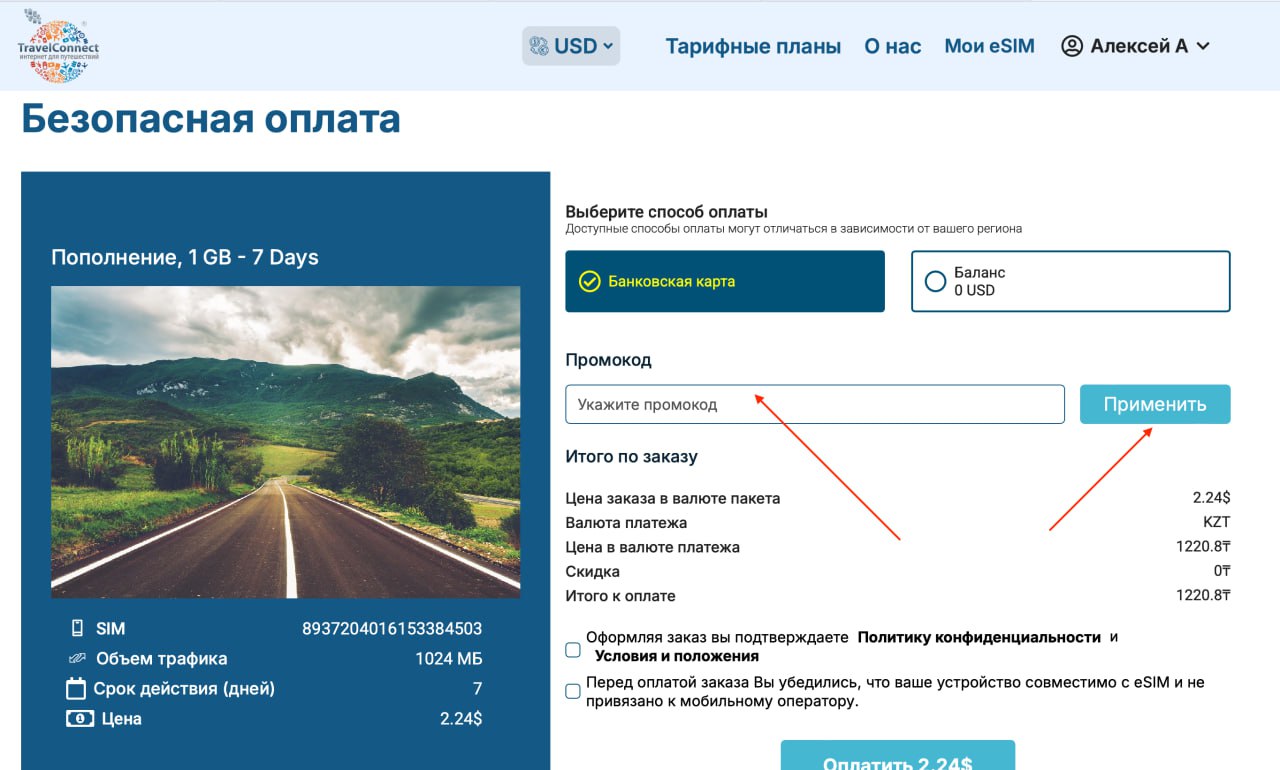Click the checkmark icon on Банковская карта

point(589,282)
